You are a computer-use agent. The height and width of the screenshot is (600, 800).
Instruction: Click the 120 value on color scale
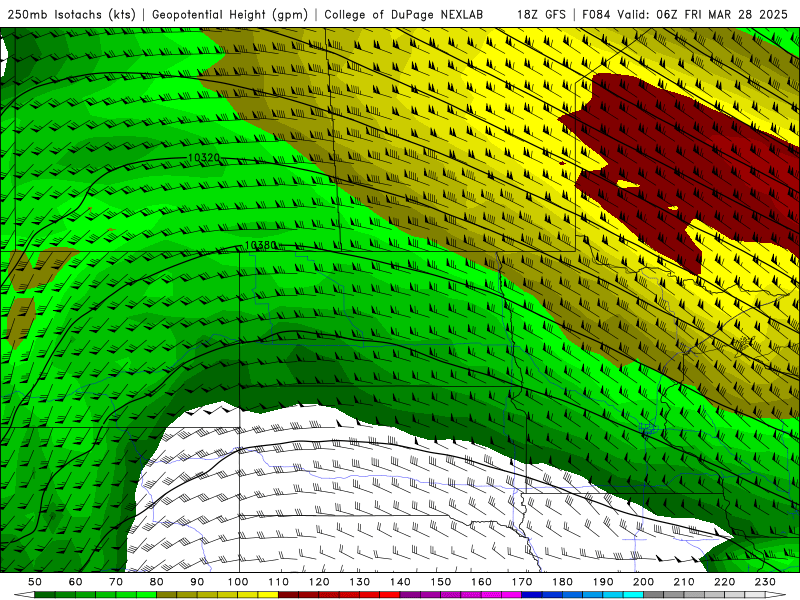[x=319, y=582]
